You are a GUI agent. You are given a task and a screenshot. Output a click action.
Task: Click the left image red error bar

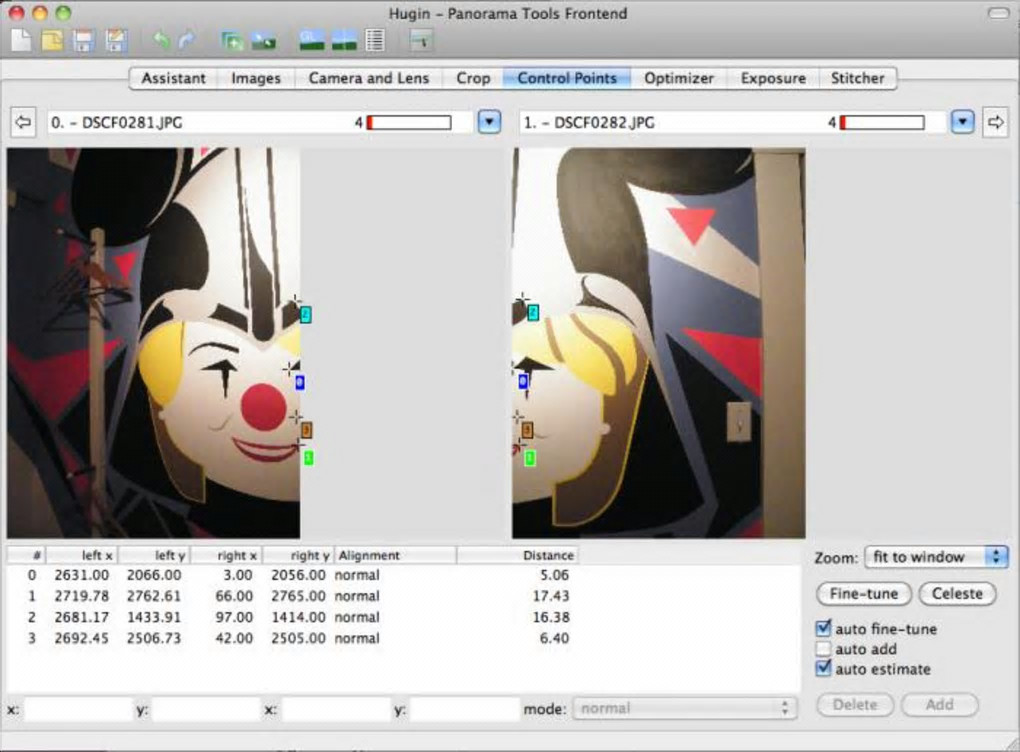coord(409,122)
